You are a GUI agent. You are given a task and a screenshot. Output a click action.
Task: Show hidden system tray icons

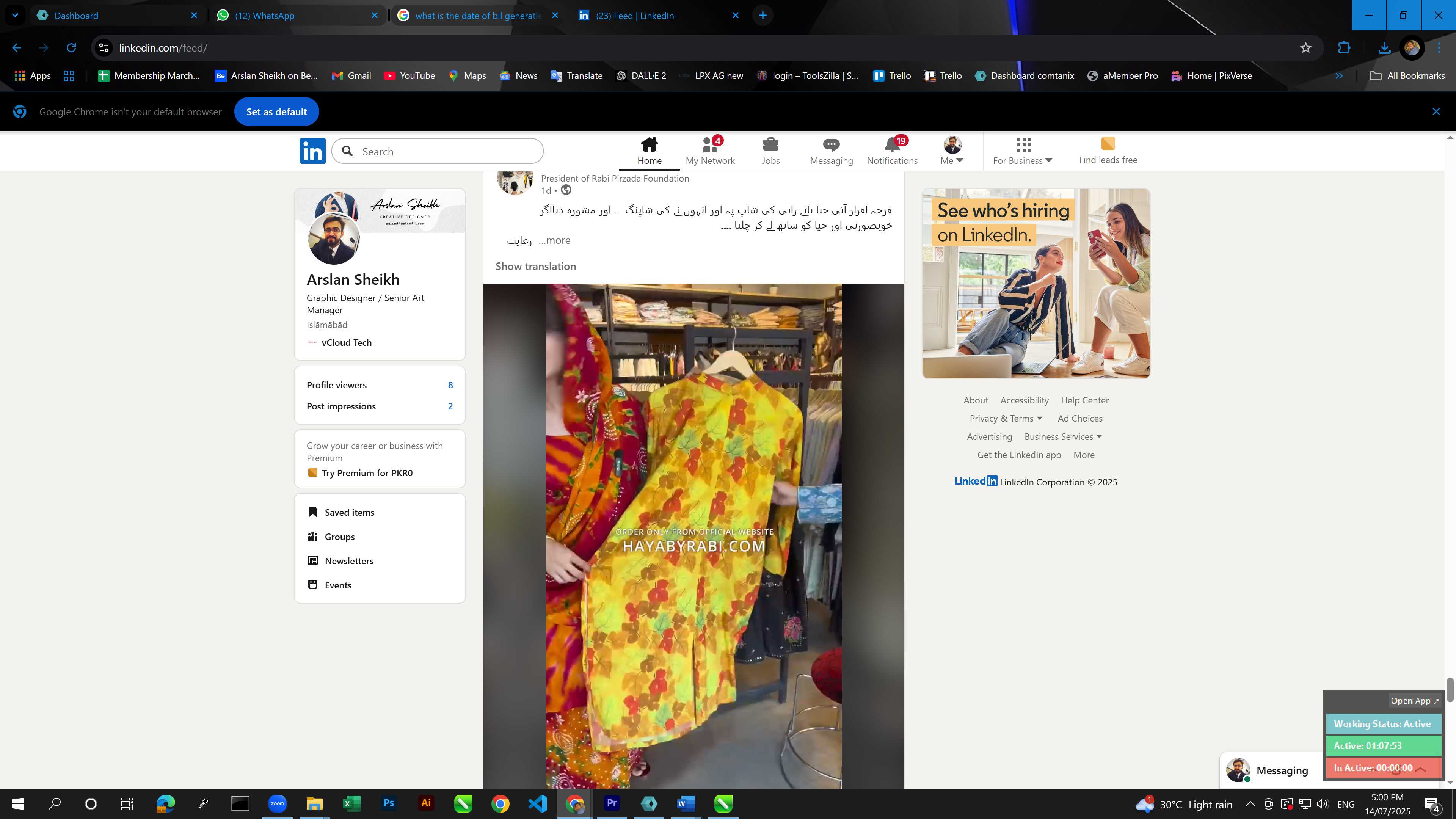(1250, 804)
